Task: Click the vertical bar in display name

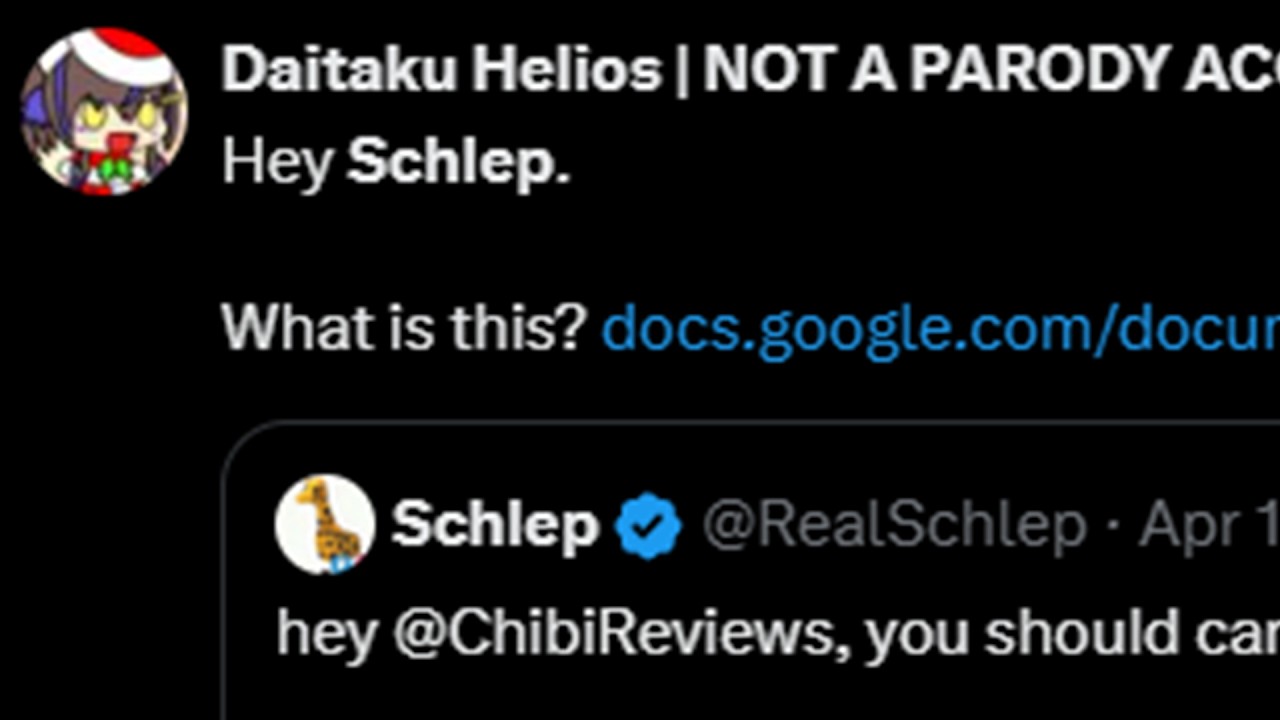Action: 683,70
